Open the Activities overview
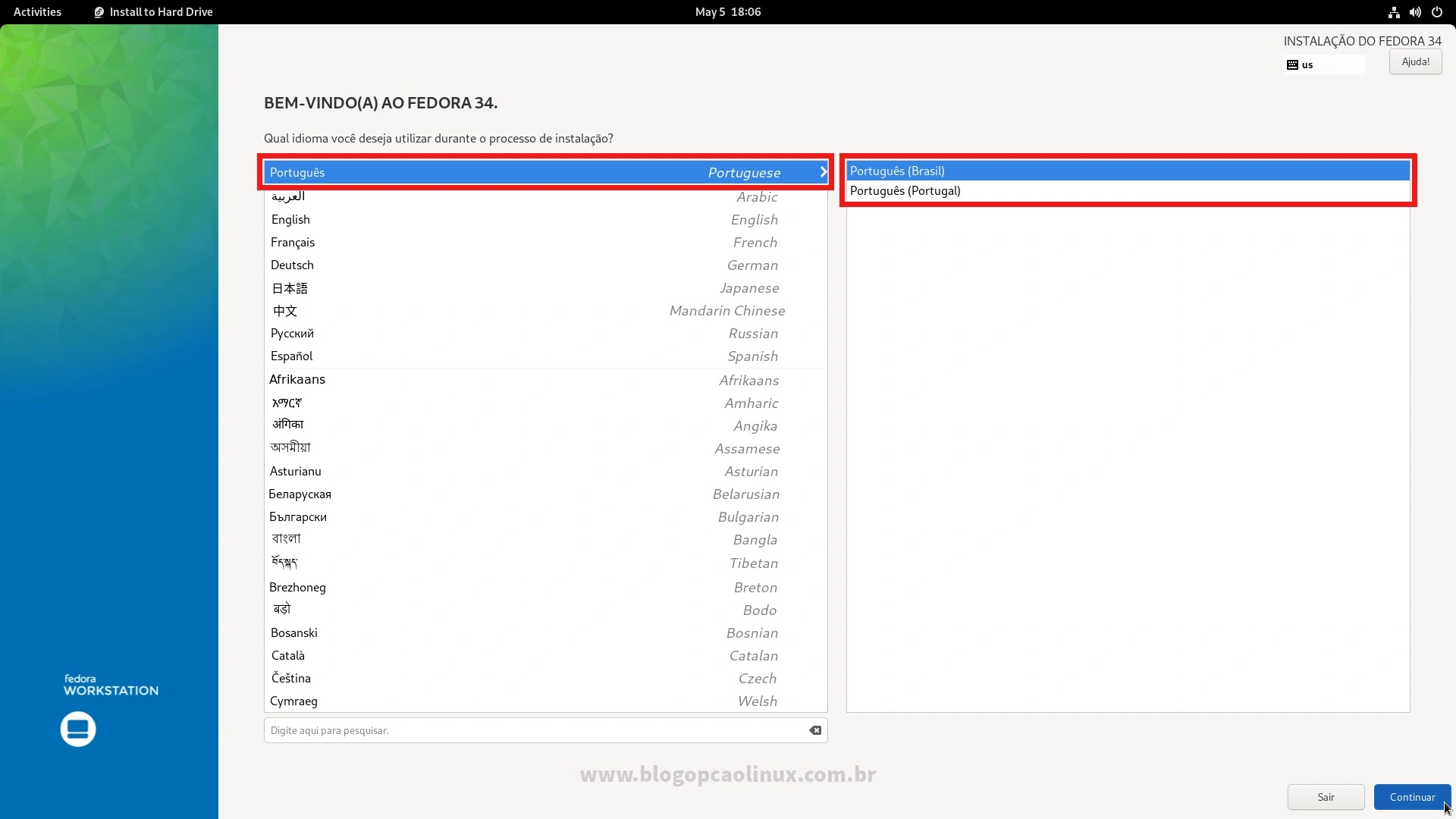The height and width of the screenshot is (819, 1456). [x=37, y=12]
